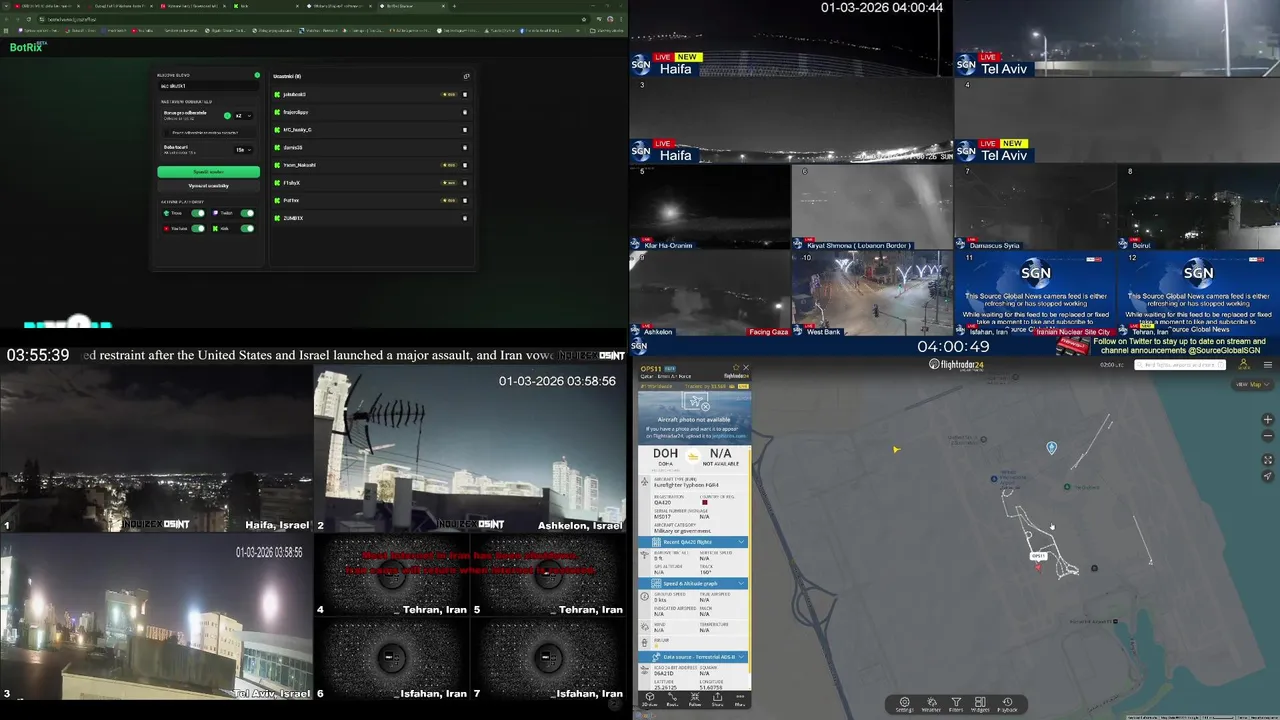Select yellow aircraft icon on map
The image size is (1280, 720).
(896, 449)
